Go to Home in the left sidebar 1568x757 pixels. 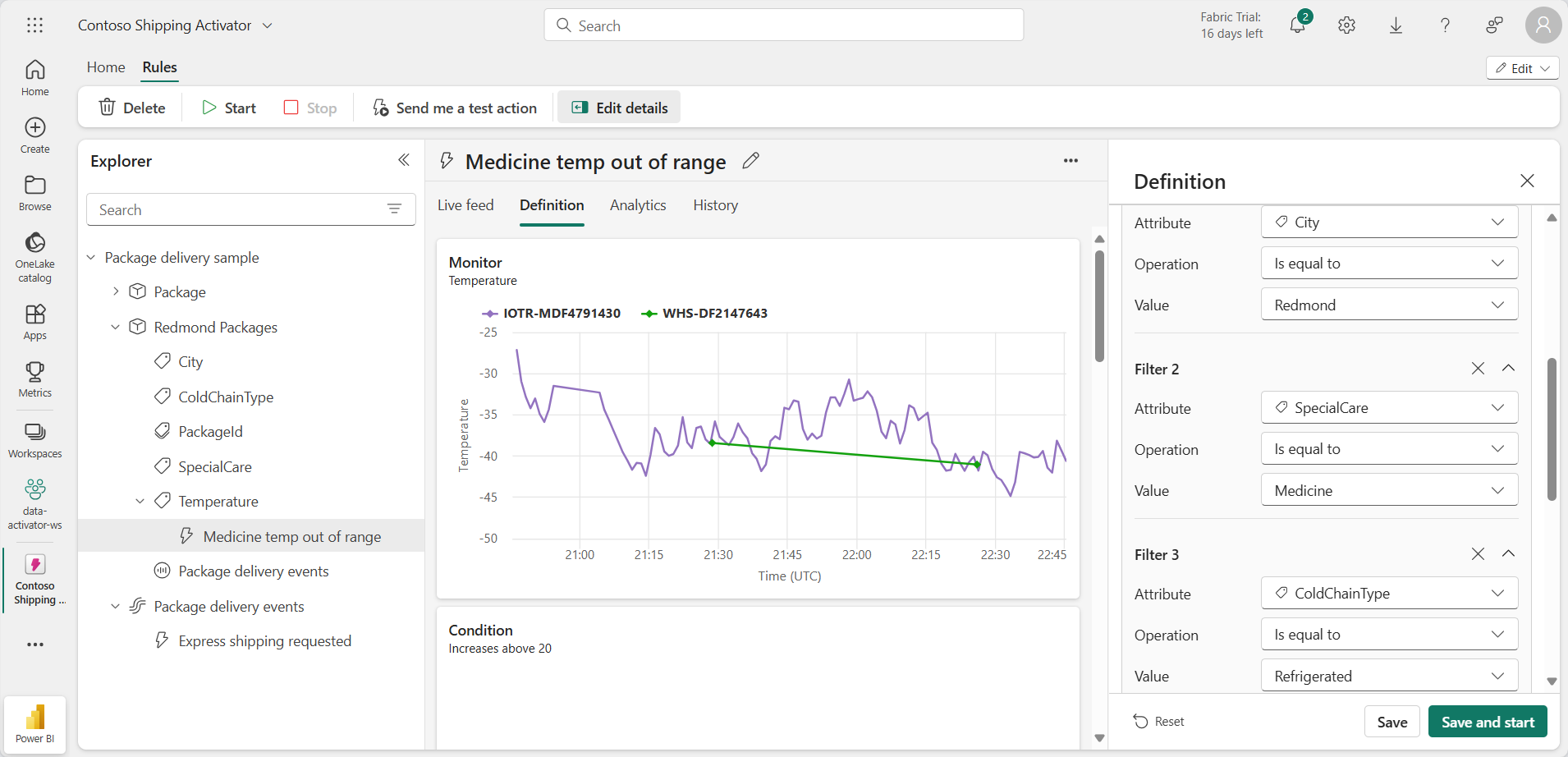(x=34, y=78)
